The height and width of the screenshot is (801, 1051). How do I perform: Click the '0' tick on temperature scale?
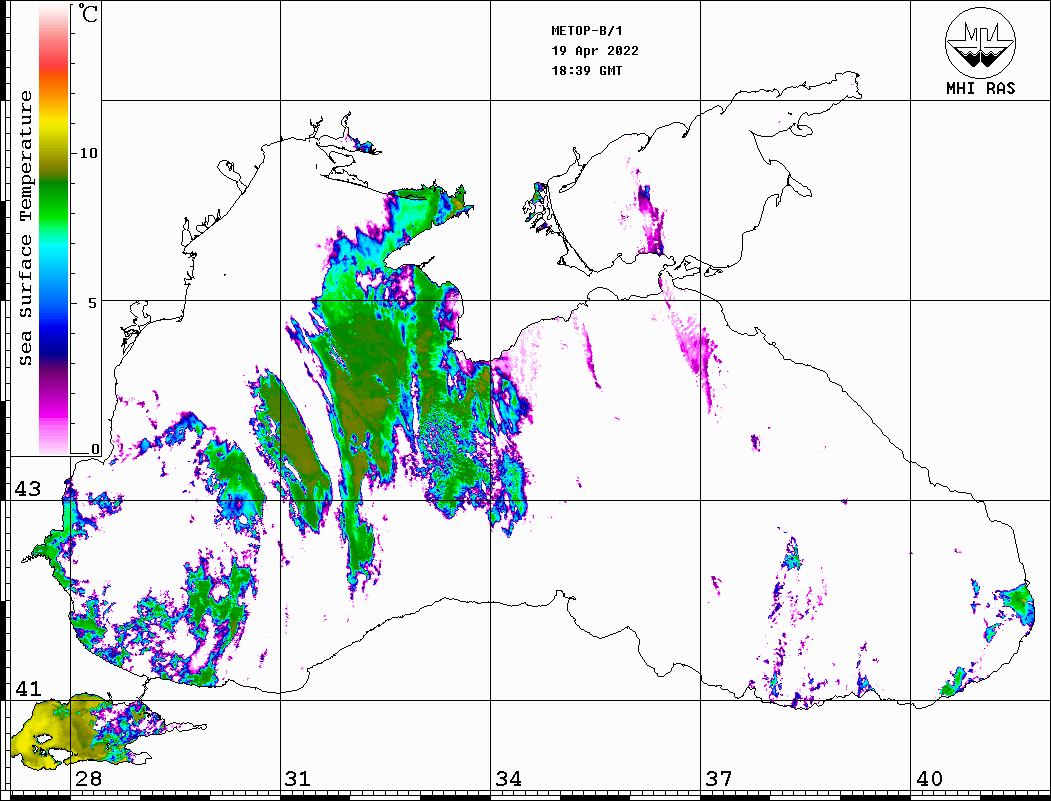click(x=95, y=449)
